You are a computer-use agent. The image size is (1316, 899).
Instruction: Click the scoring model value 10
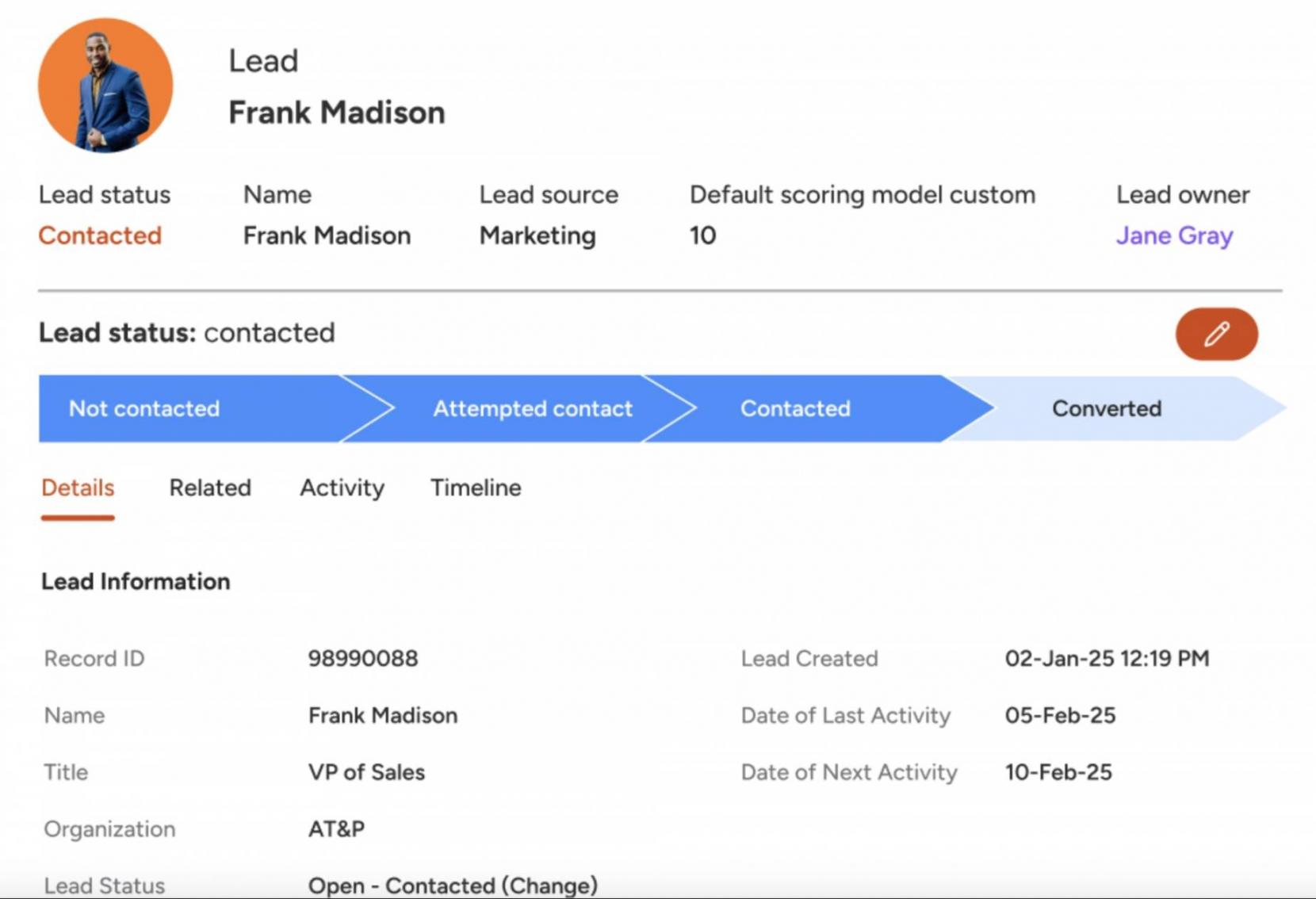pyautogui.click(x=702, y=235)
